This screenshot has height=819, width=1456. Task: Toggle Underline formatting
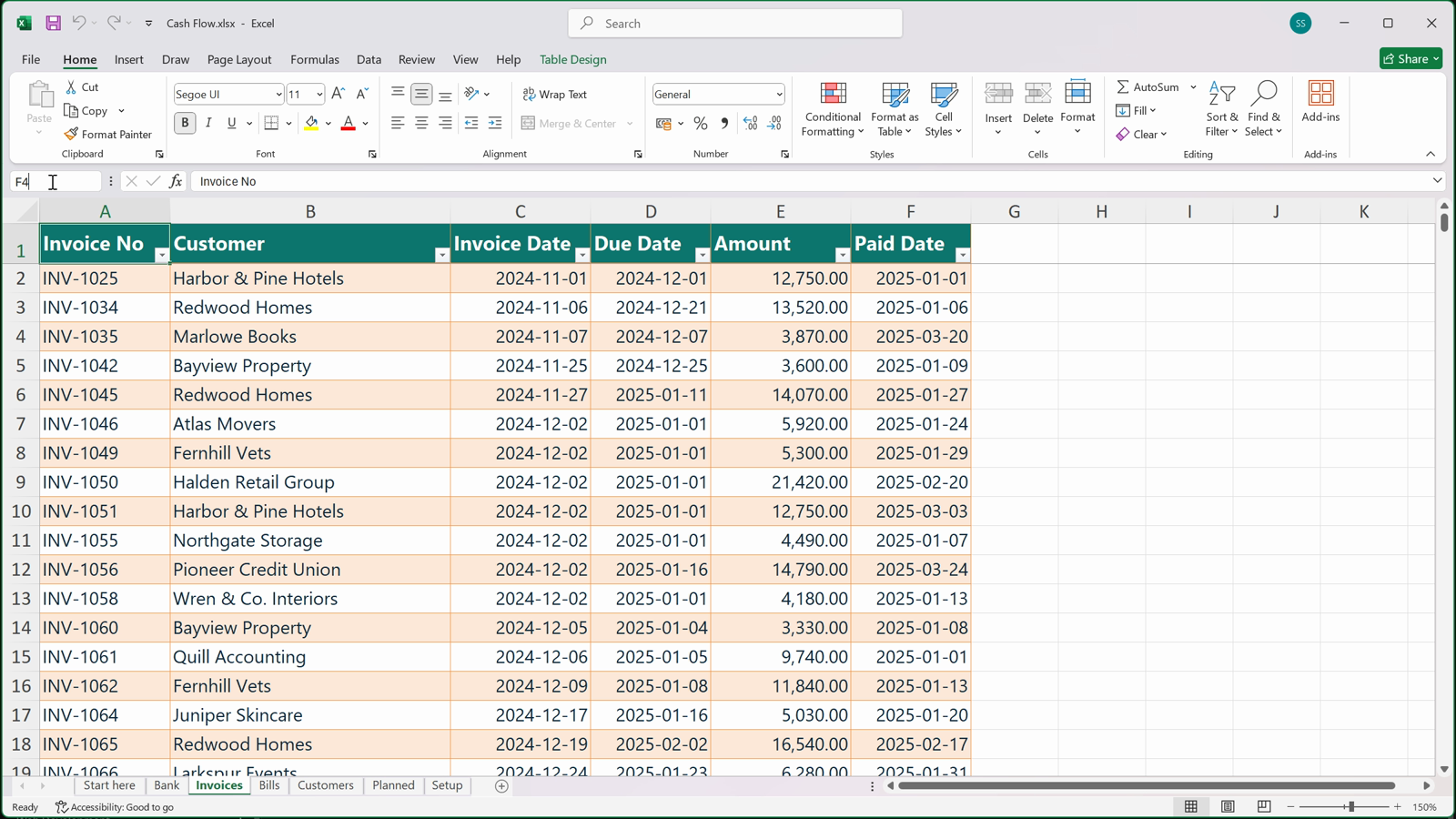click(x=231, y=123)
